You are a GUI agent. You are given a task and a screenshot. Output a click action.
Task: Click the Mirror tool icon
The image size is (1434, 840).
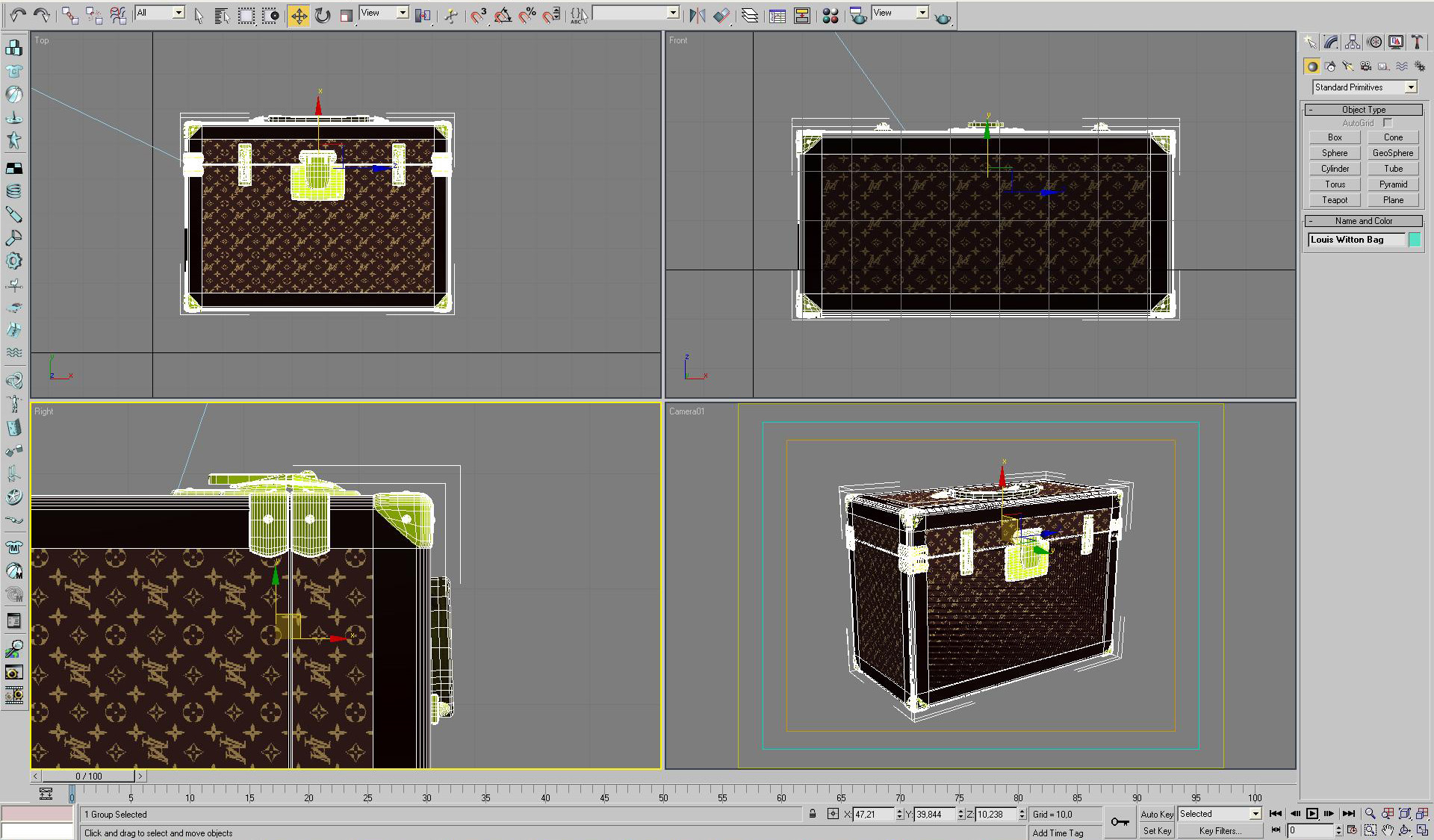(698, 15)
